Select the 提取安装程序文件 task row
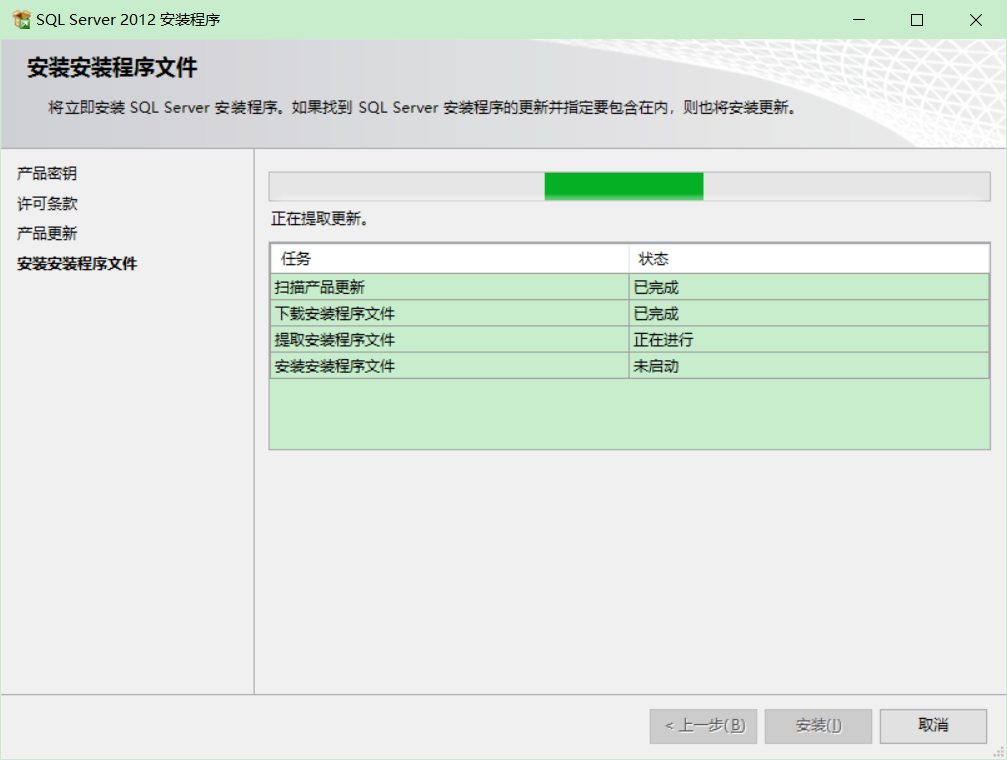Screen dimensions: 1007x760 (x=629, y=340)
